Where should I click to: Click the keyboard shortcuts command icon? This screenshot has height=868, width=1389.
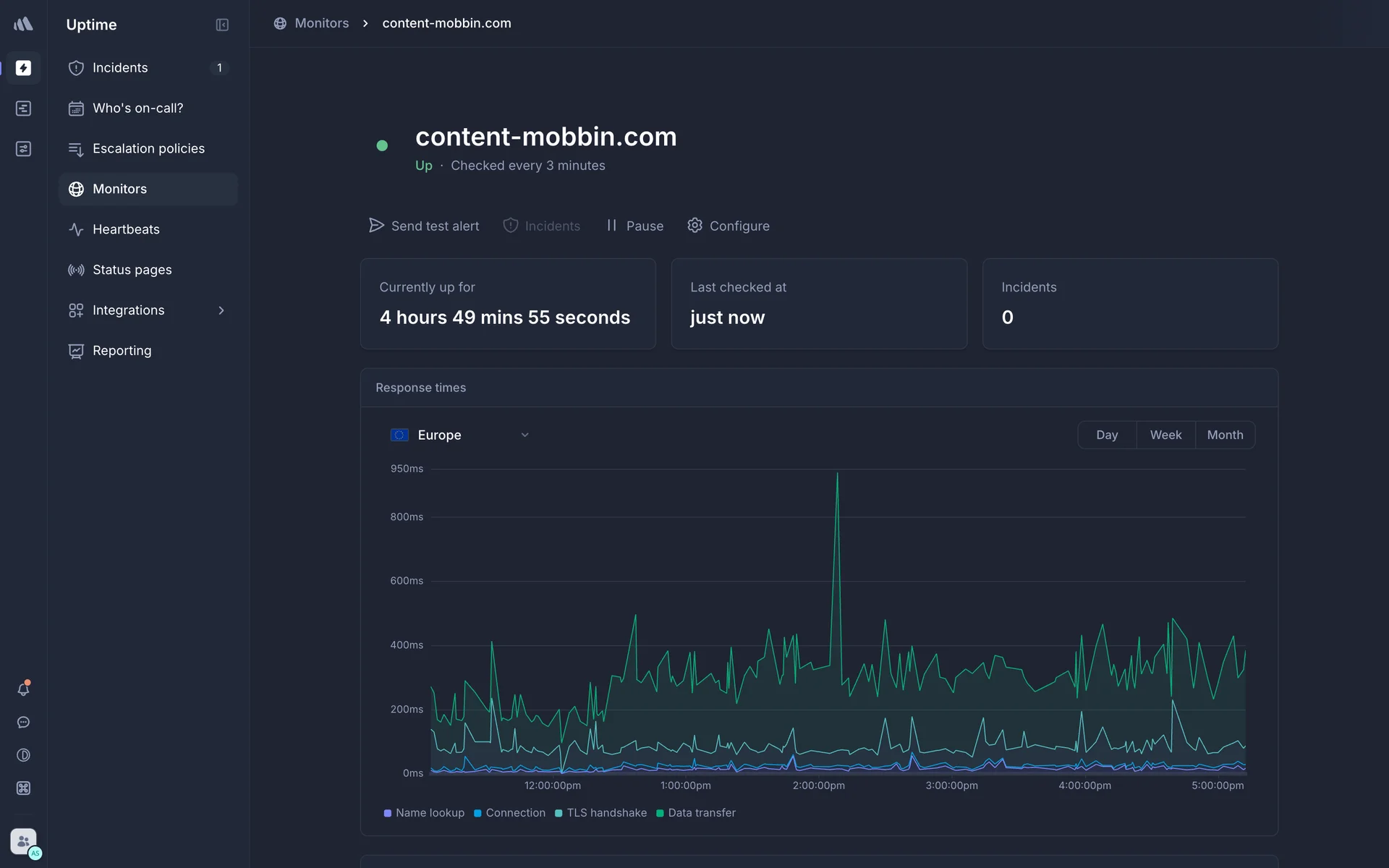coord(23,788)
